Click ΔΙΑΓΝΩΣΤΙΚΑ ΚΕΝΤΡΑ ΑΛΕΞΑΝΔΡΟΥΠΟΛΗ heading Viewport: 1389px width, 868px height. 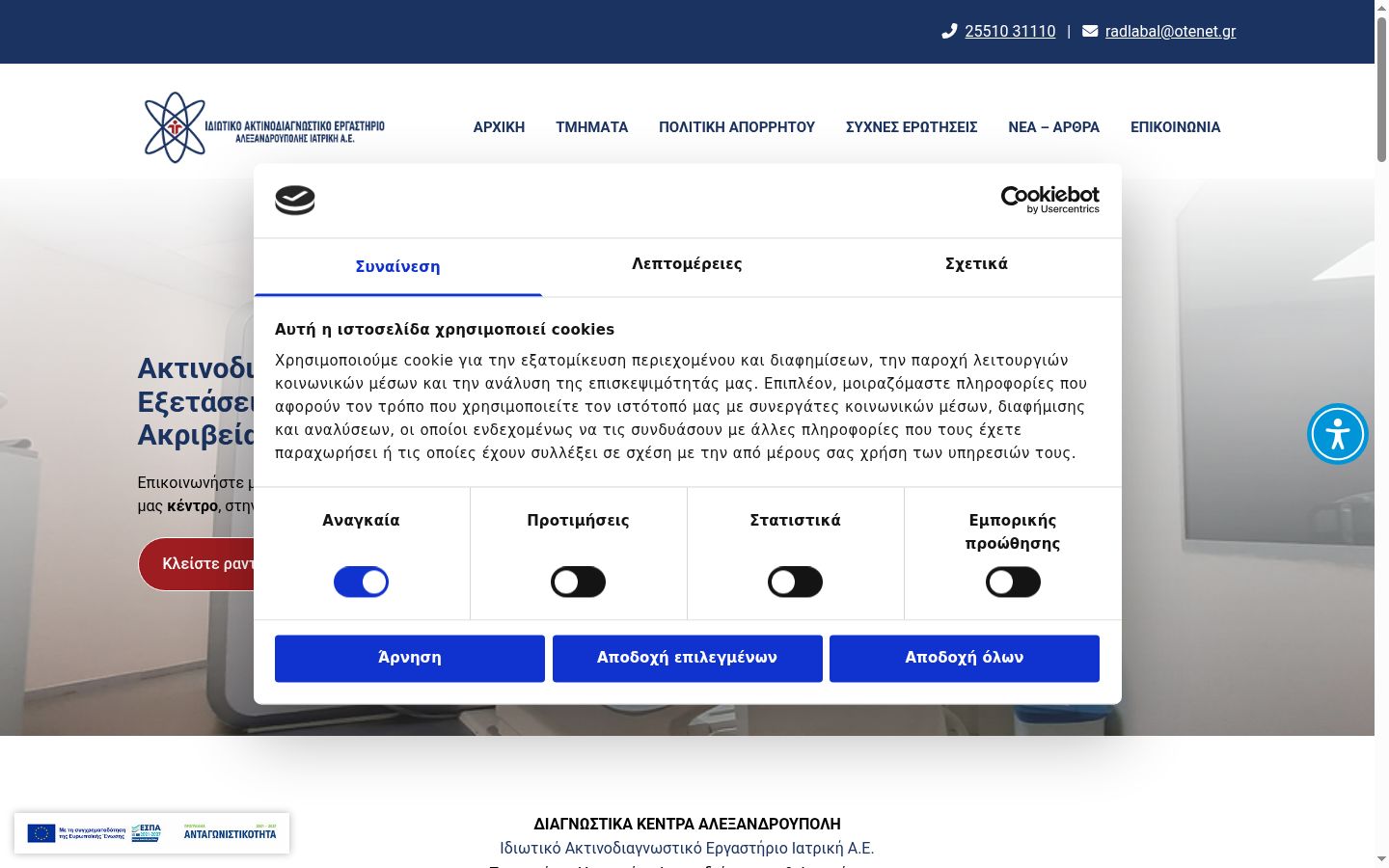(x=687, y=825)
